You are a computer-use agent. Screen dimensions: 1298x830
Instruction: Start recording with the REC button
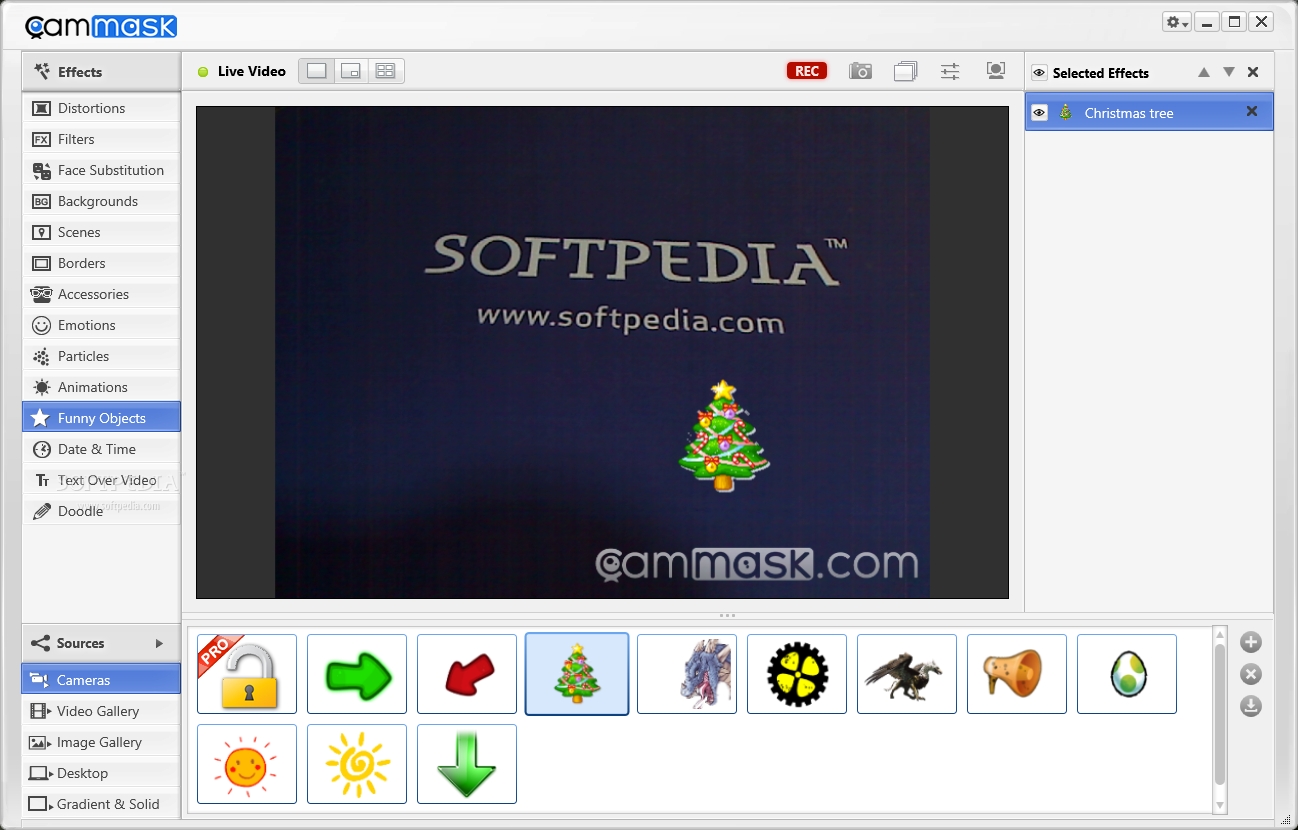coord(807,71)
